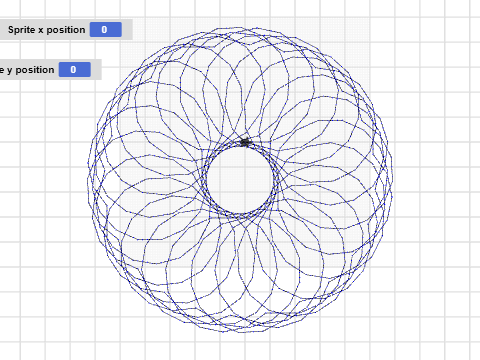The image size is (480, 360).
Task: Select the Sprite x position monitor label
Action: tap(46, 30)
